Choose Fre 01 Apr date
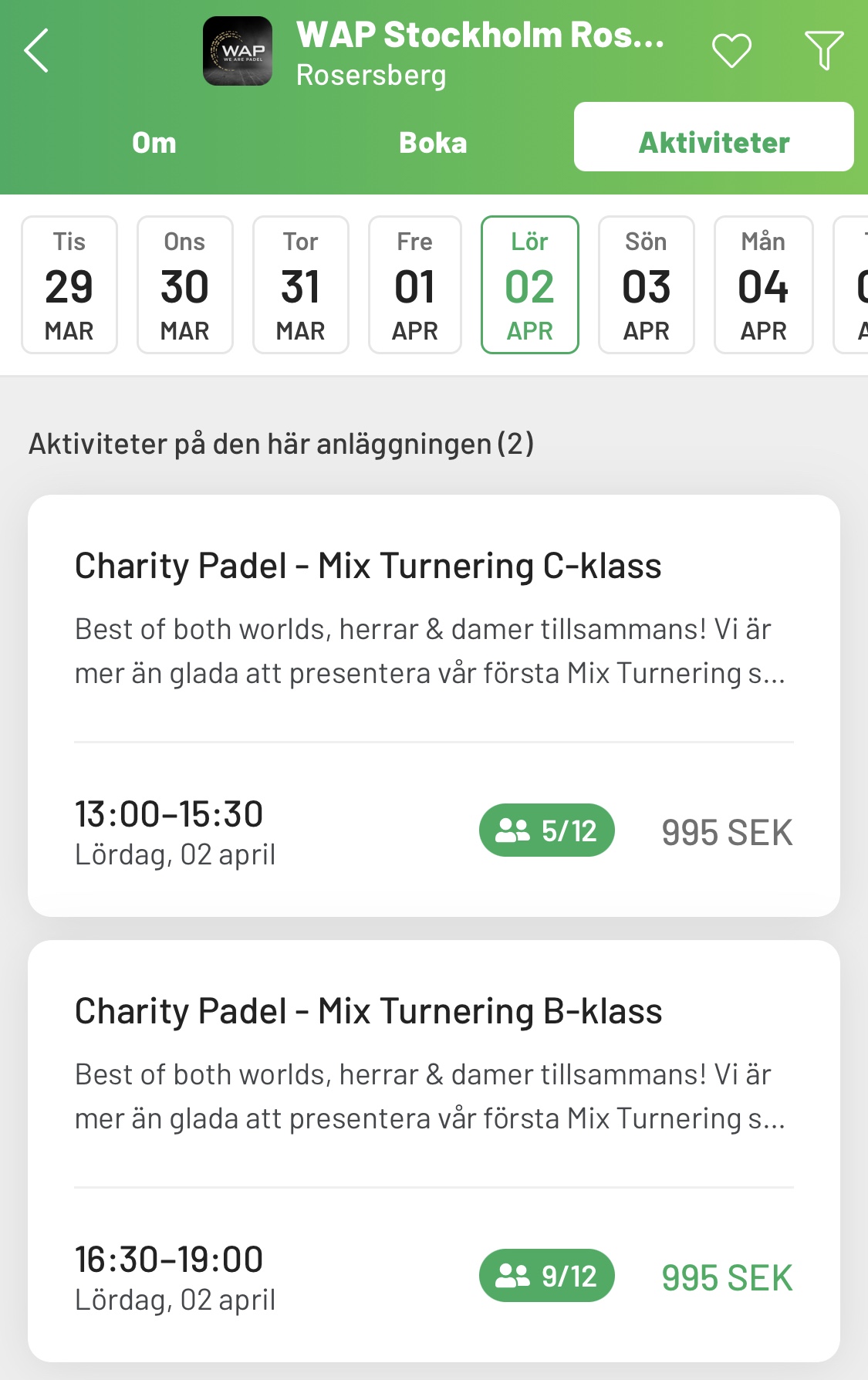The width and height of the screenshot is (868, 1380). pyautogui.click(x=415, y=285)
